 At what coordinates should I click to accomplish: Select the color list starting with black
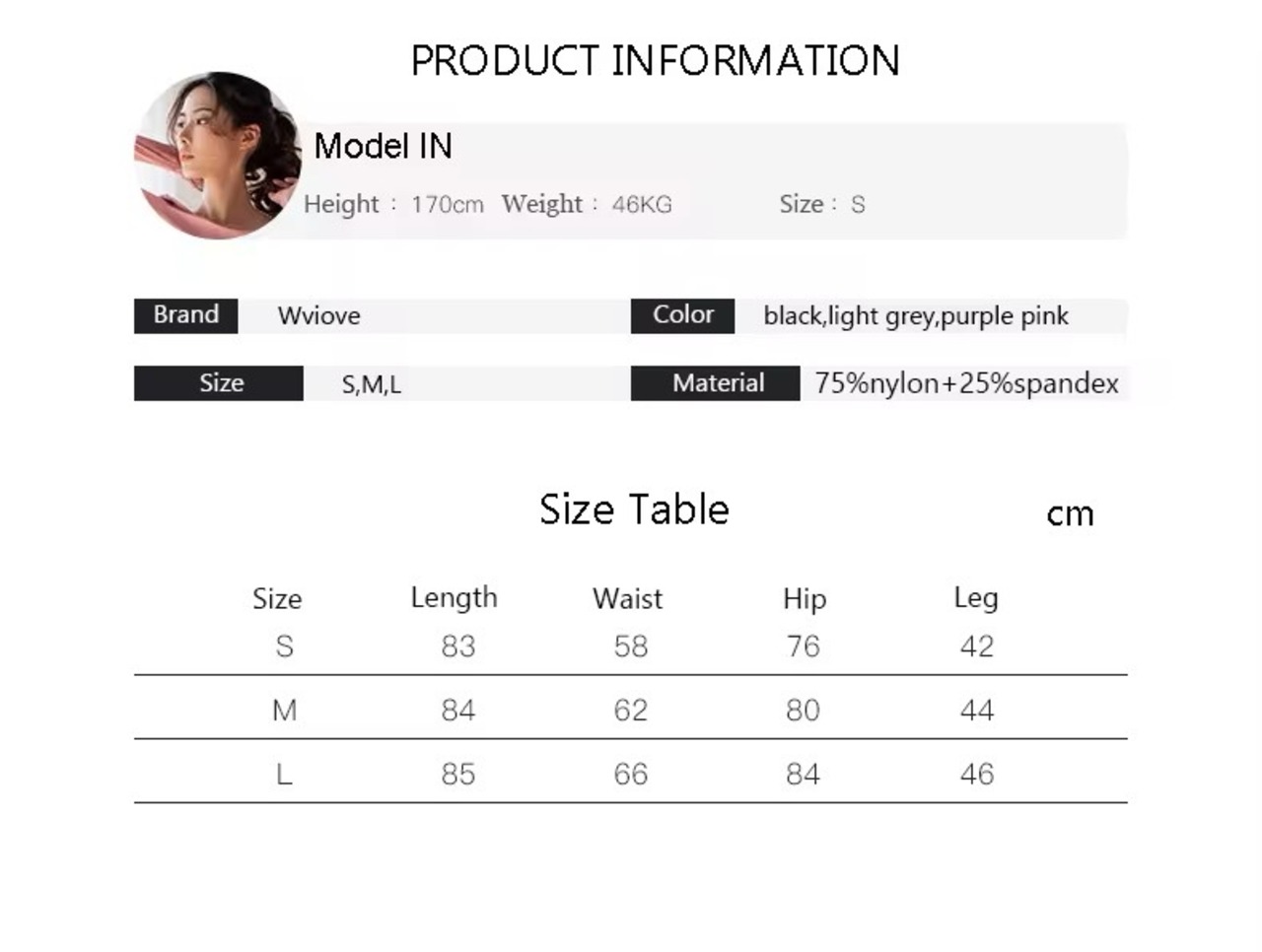click(915, 316)
